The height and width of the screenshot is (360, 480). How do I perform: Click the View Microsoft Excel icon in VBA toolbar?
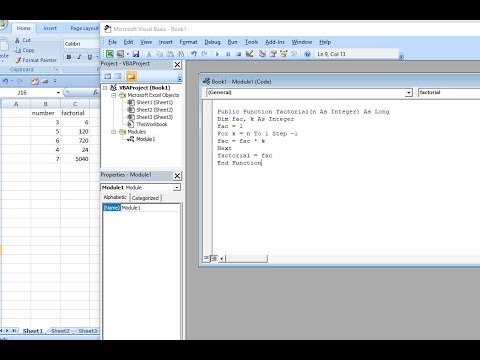click(110, 54)
